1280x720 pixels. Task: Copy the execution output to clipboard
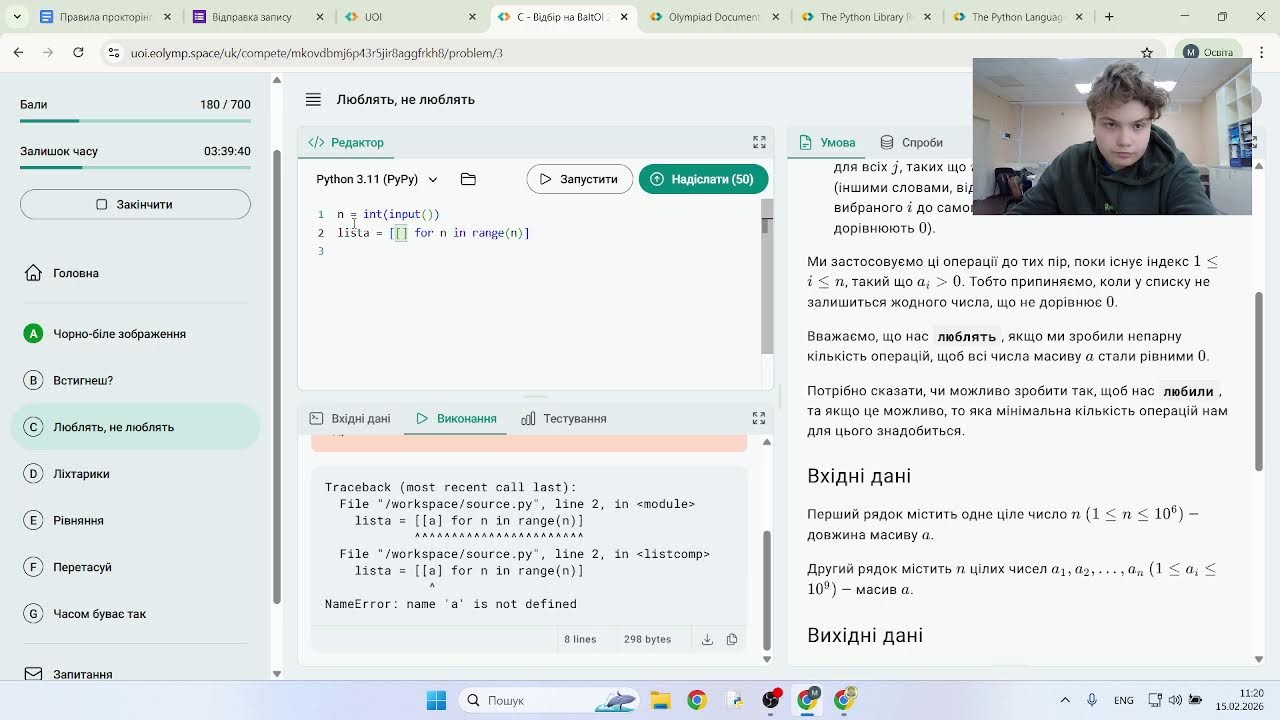coord(732,639)
